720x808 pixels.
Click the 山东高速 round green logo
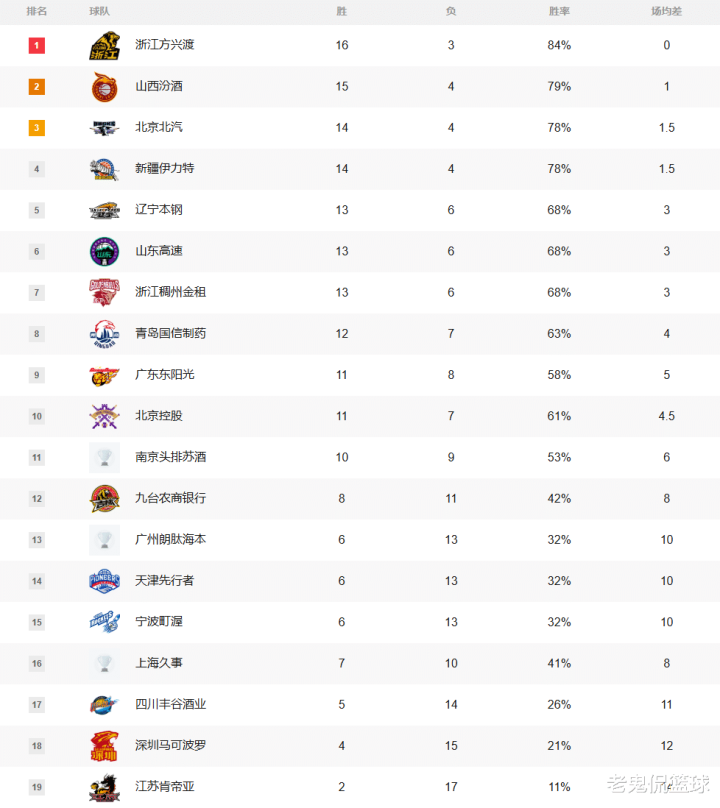pyautogui.click(x=105, y=251)
